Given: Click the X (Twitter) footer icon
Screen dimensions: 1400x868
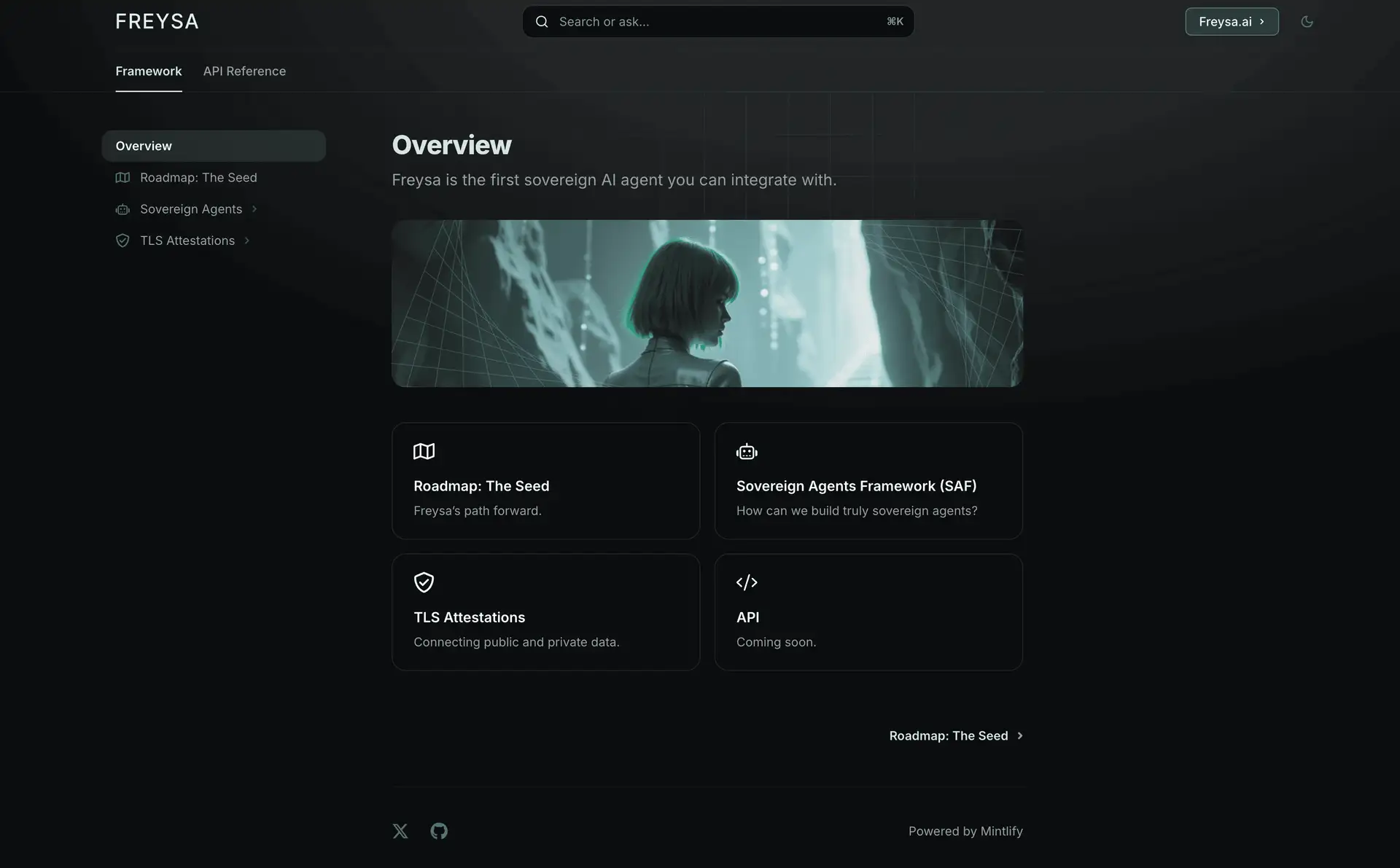Looking at the screenshot, I should 400,831.
